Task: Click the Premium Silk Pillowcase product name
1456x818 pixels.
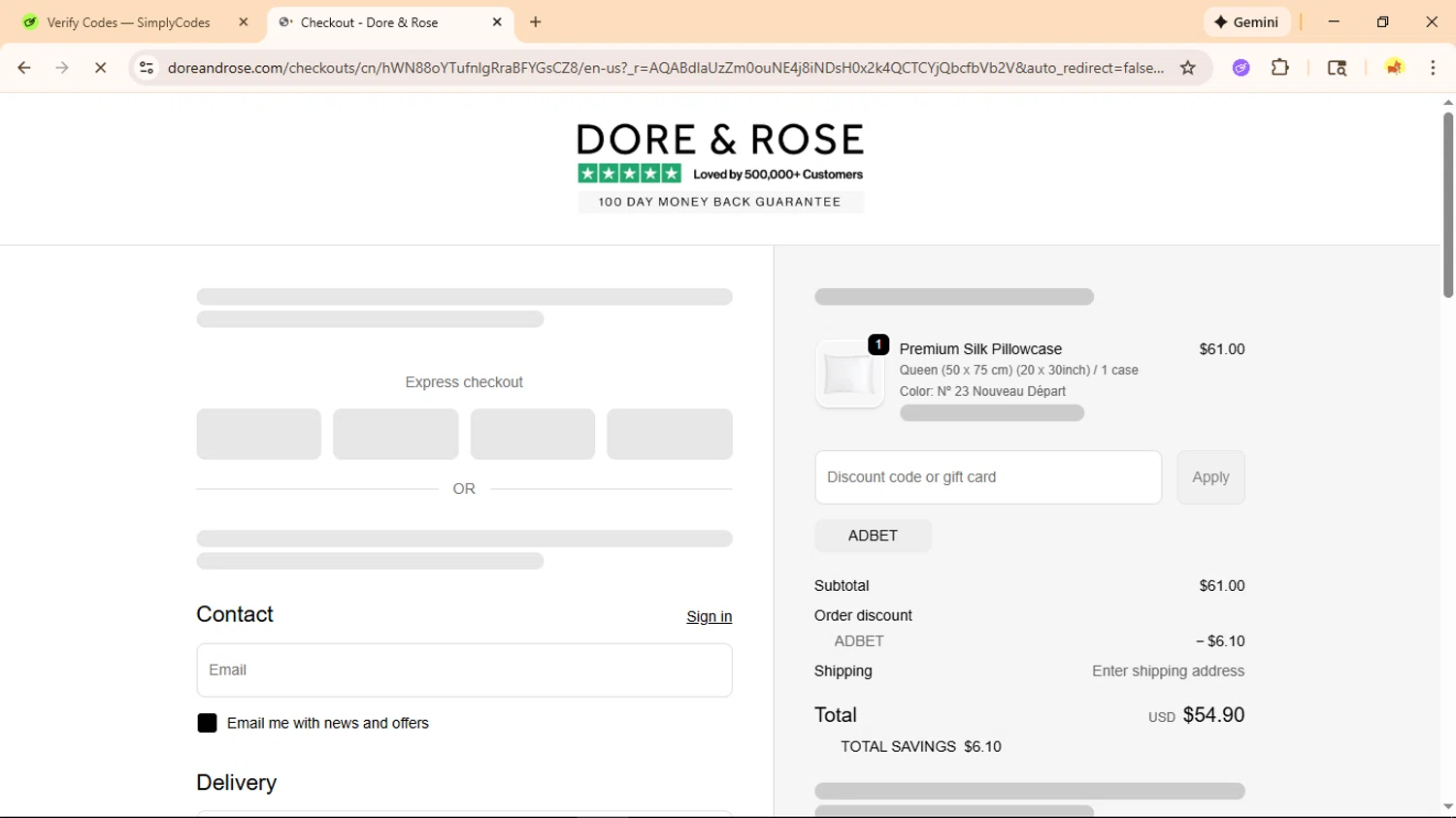Action: (x=980, y=349)
